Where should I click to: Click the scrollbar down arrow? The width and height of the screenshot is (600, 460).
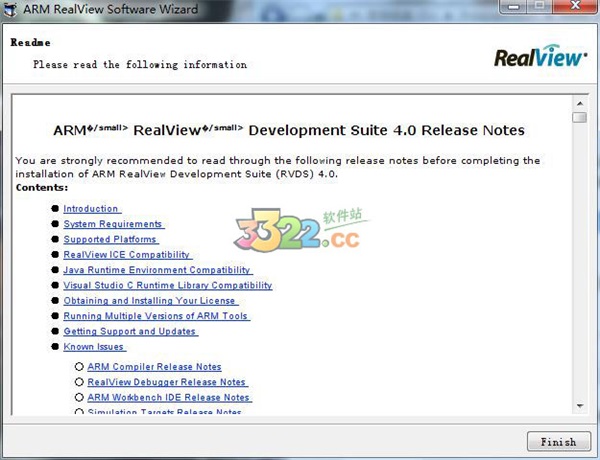[580, 406]
